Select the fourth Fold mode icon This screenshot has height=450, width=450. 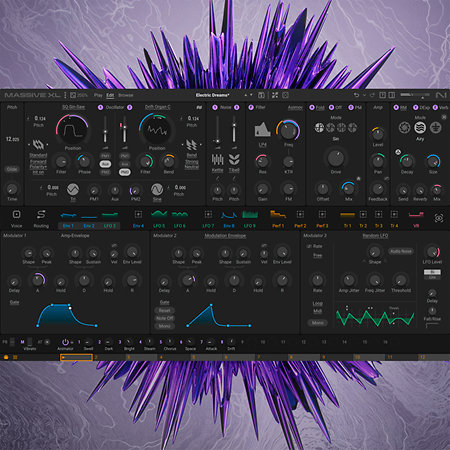click(352, 127)
